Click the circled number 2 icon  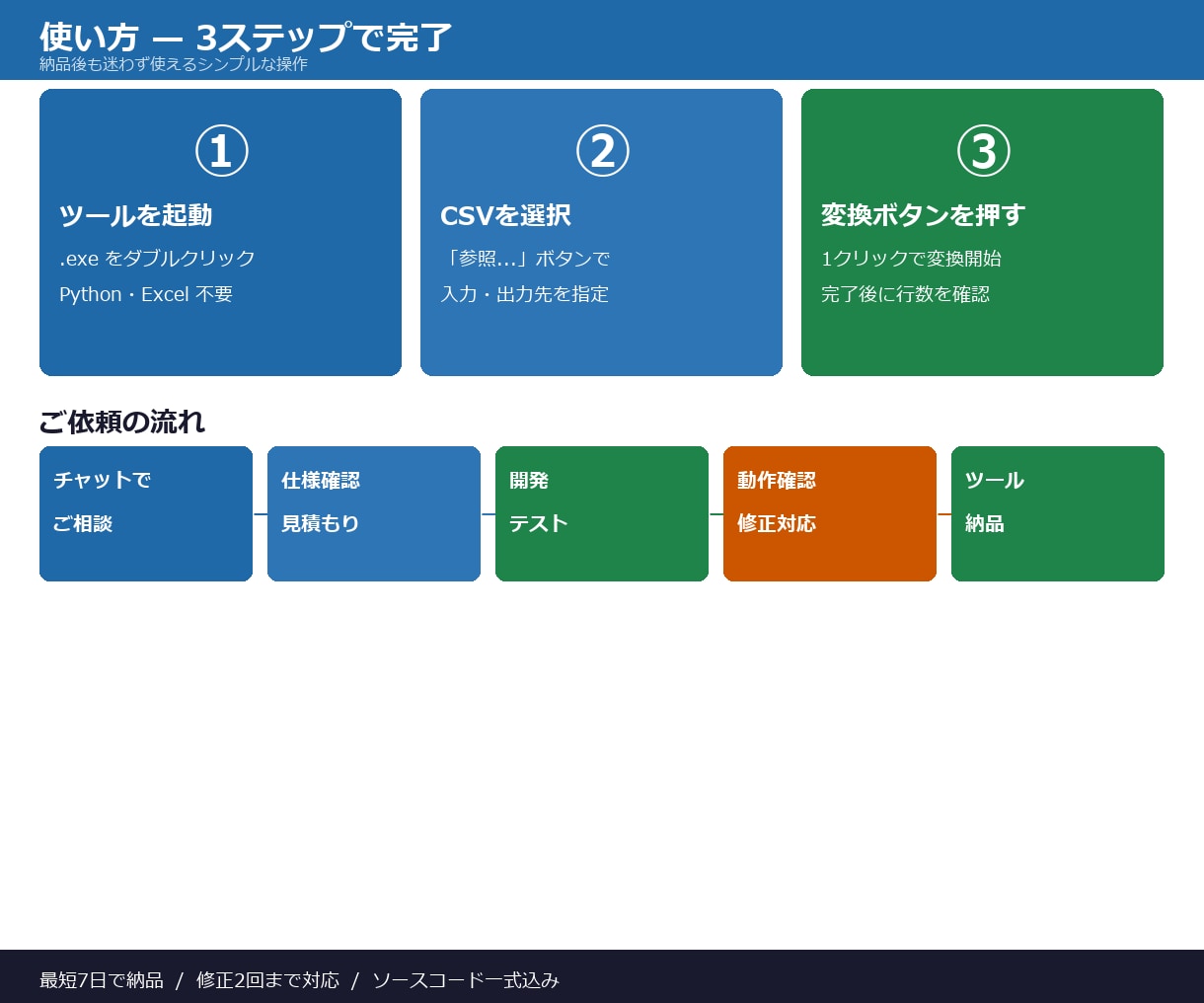[602, 151]
